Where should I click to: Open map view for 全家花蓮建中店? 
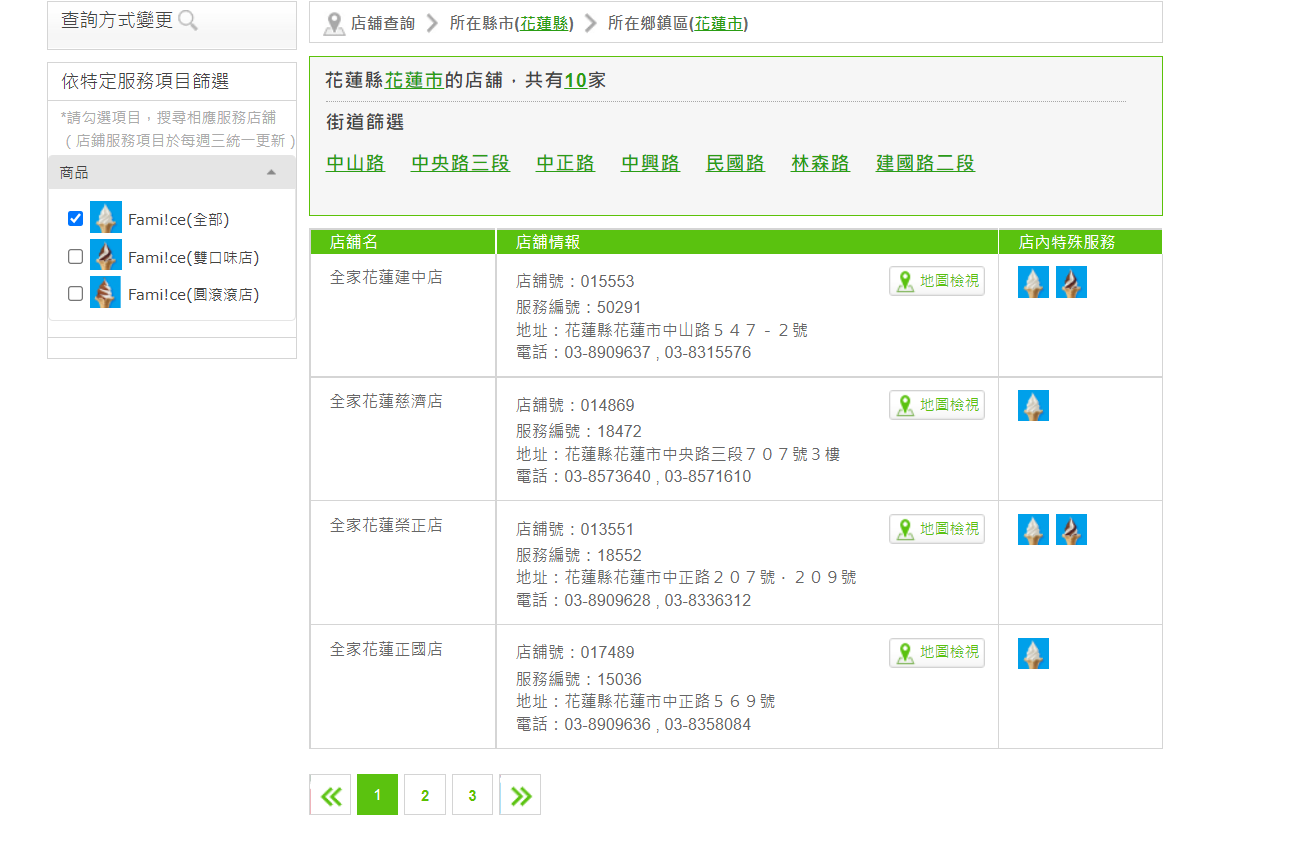tap(937, 281)
